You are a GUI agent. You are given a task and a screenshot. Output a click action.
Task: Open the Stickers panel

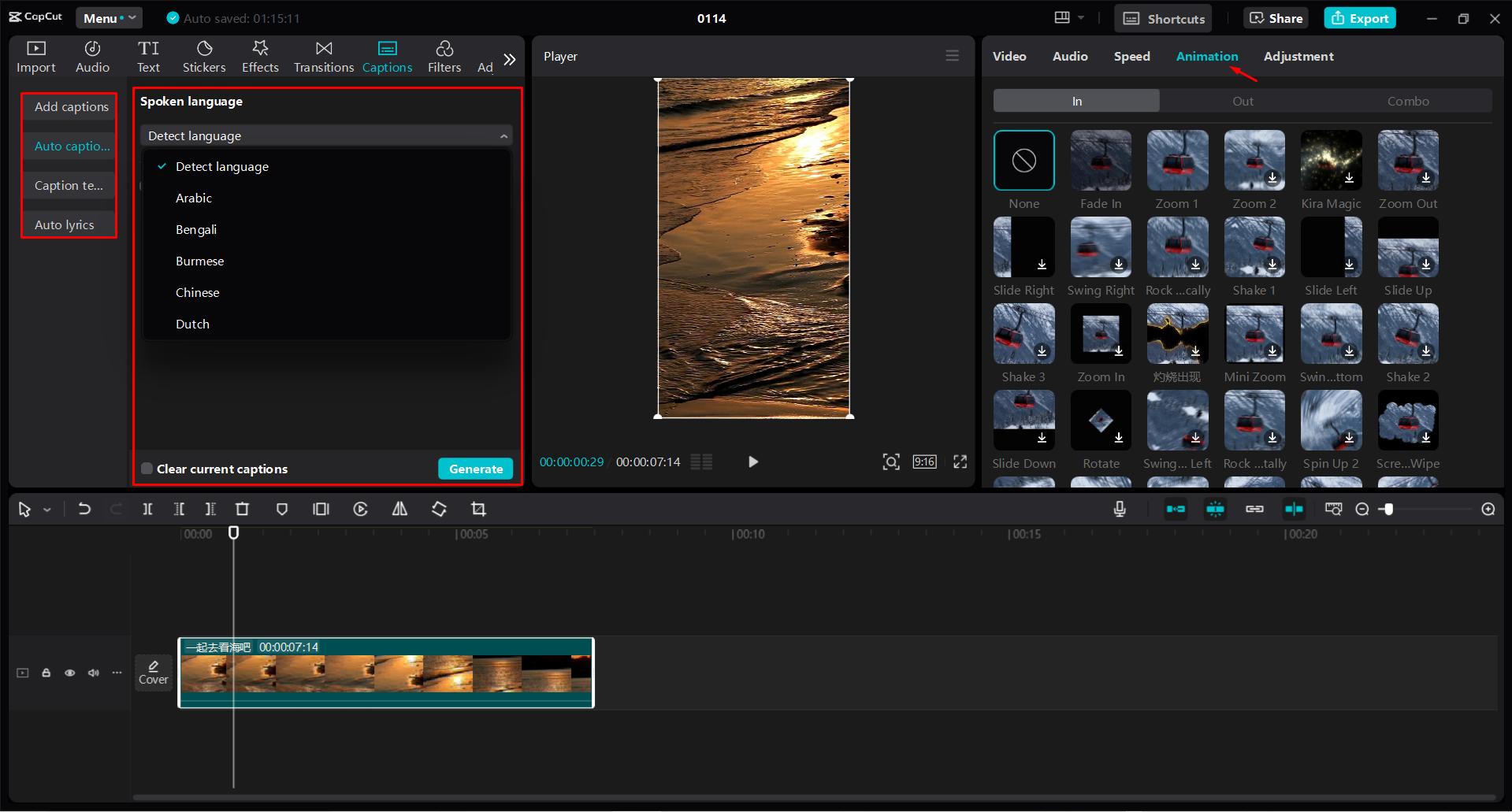click(x=204, y=56)
